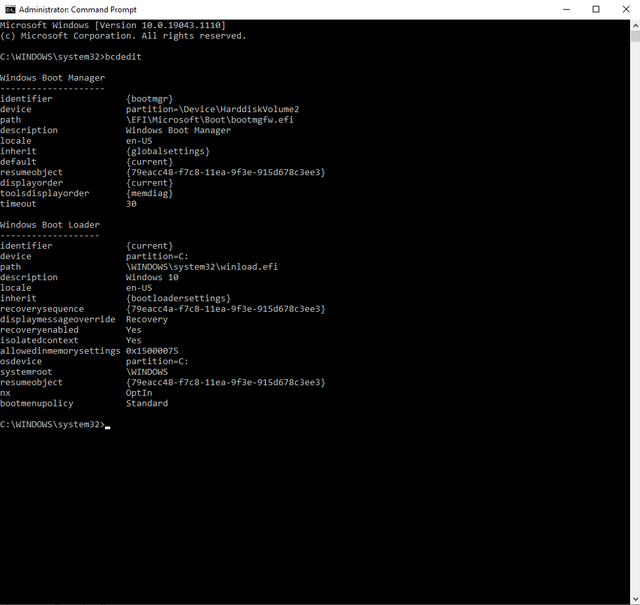The image size is (640, 605).
Task: Click the bootmenupolicy 'Standard' value
Action: point(147,403)
